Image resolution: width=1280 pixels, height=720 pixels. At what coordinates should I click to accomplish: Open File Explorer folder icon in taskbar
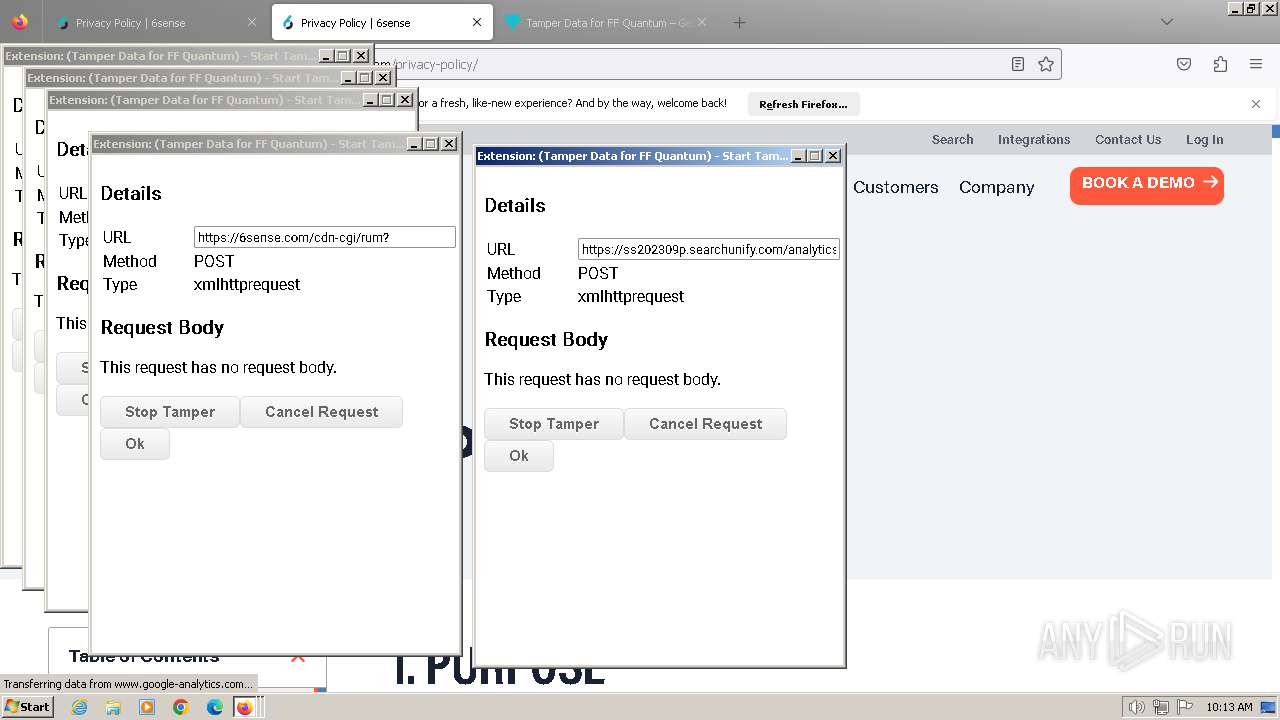click(113, 707)
